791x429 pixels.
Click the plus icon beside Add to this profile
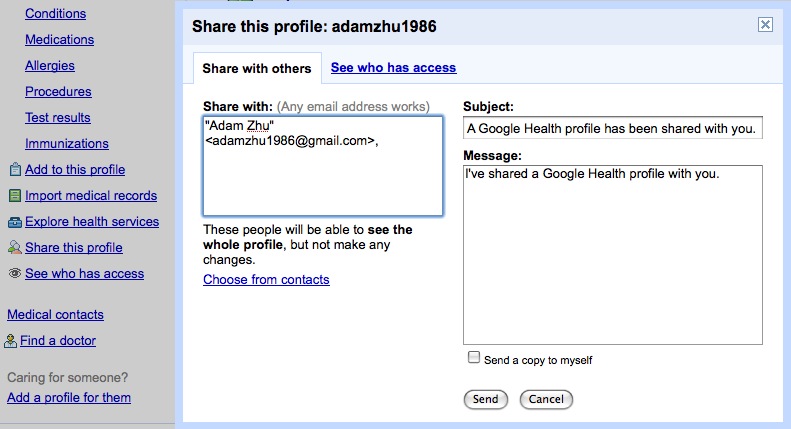coord(14,170)
